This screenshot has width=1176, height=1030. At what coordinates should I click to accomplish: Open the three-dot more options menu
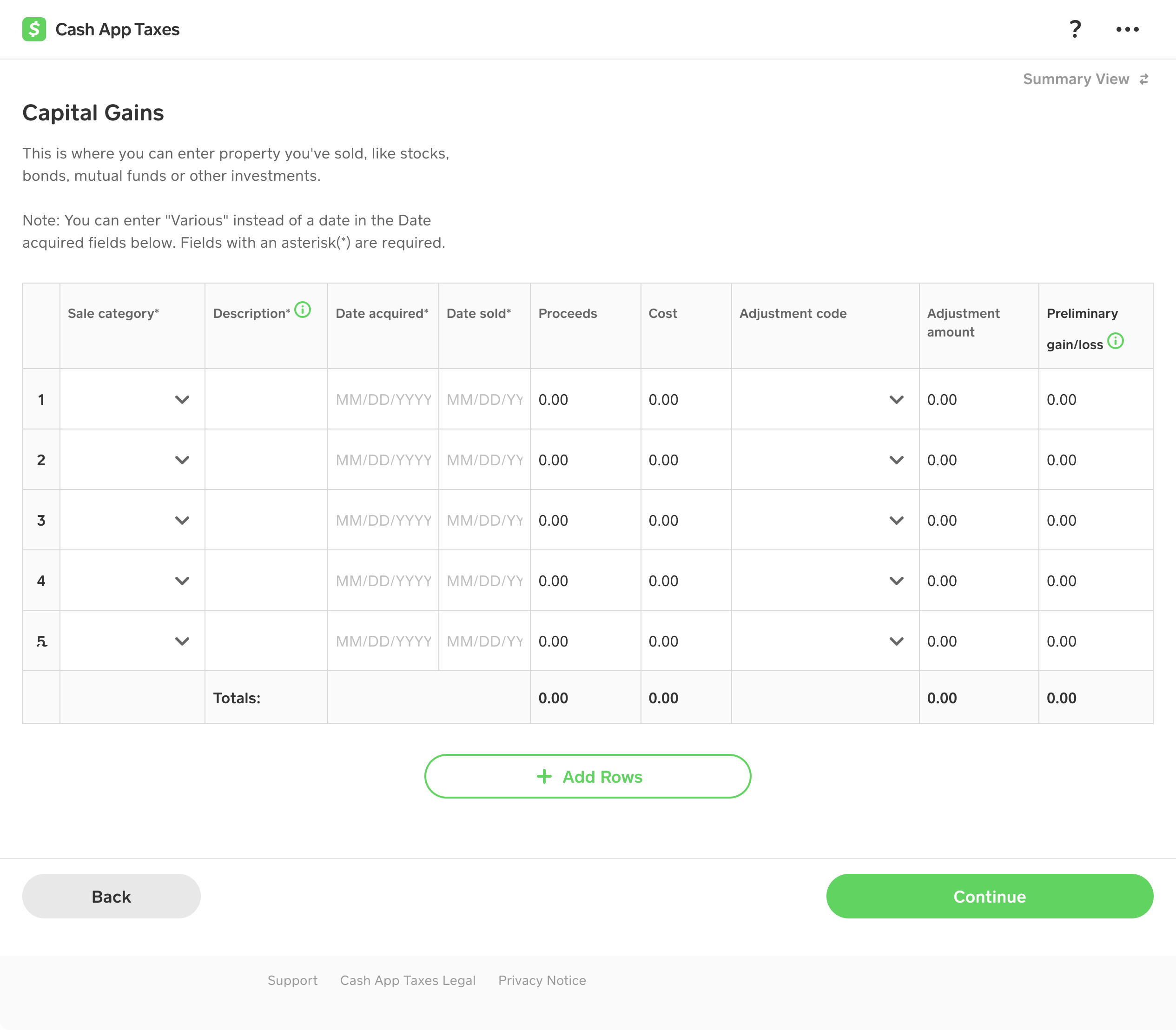coord(1127,29)
